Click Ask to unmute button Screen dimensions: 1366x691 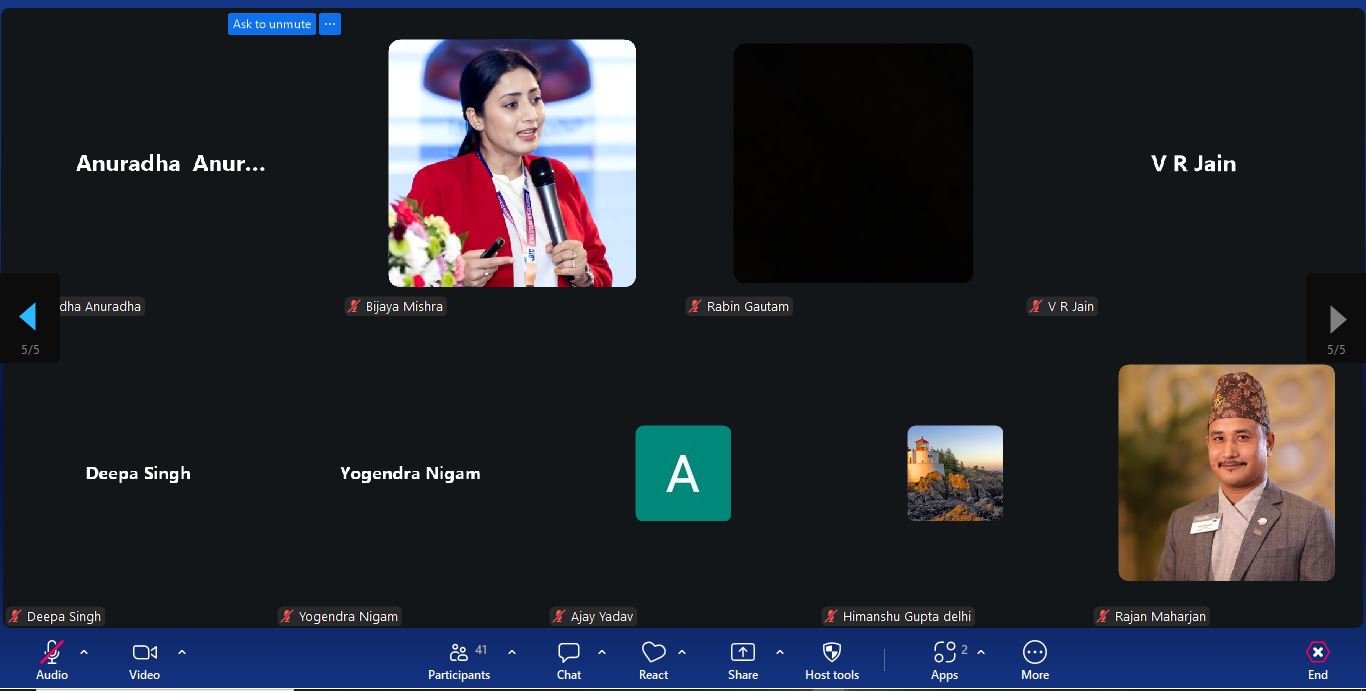click(272, 24)
